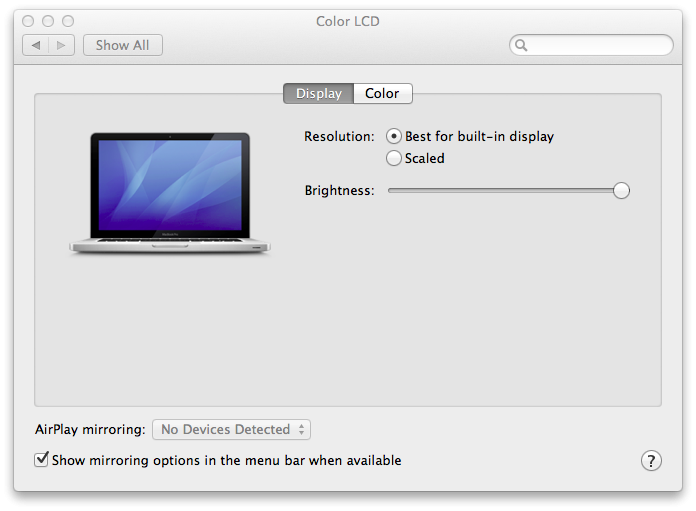The width and height of the screenshot is (696, 511).
Task: Switch to the Color tab
Action: click(382, 93)
